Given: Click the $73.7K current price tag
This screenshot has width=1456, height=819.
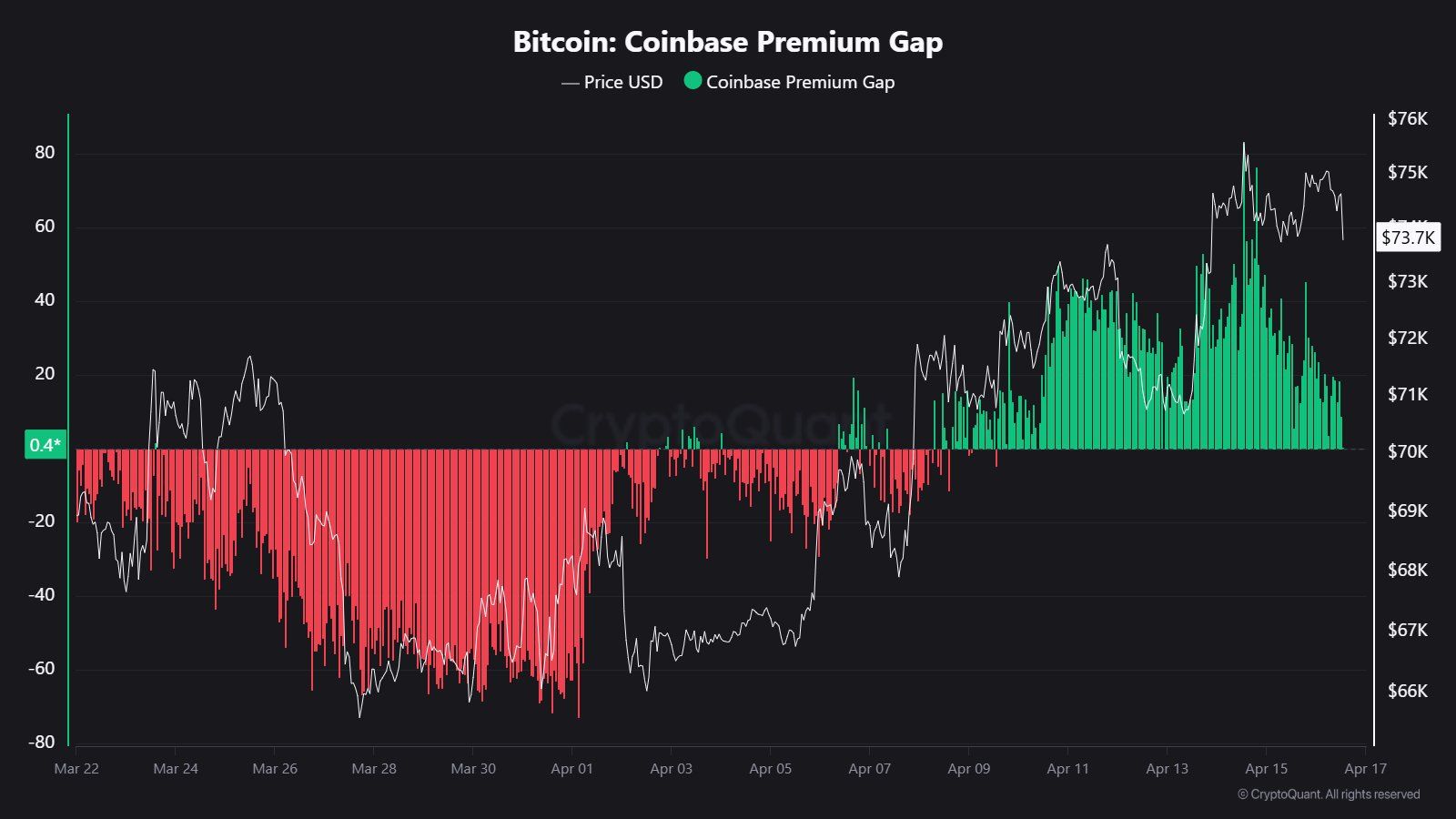Looking at the screenshot, I should [x=1408, y=238].
